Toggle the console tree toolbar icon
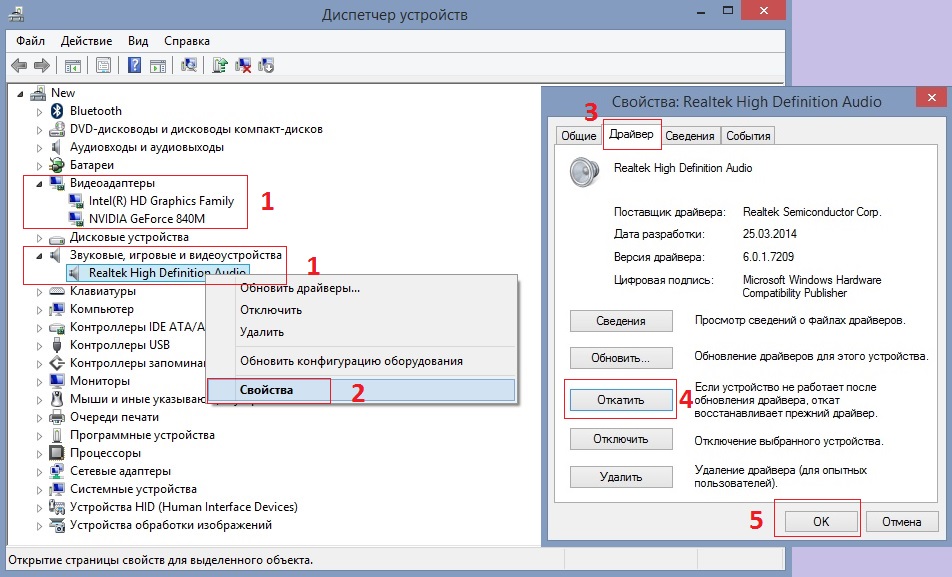952x577 pixels. (73, 65)
